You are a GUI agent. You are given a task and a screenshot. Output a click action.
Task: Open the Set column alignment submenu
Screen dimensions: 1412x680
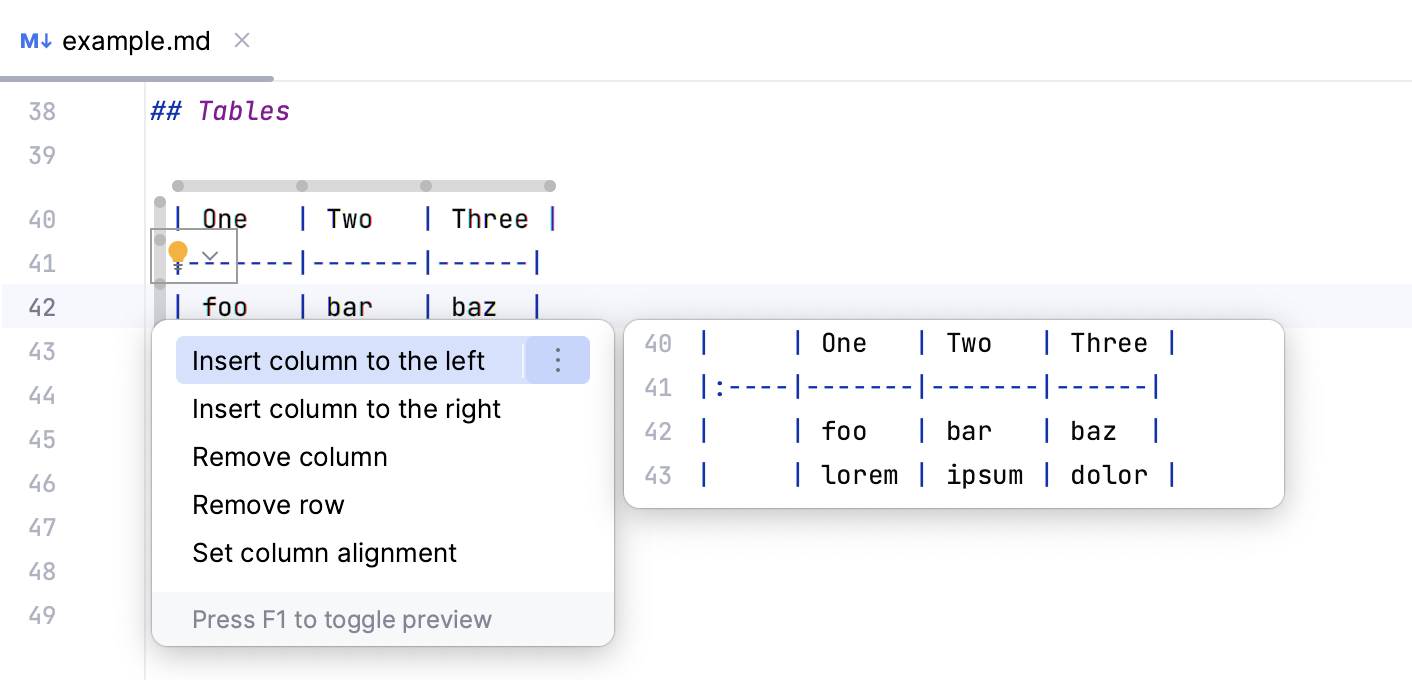tap(324, 552)
